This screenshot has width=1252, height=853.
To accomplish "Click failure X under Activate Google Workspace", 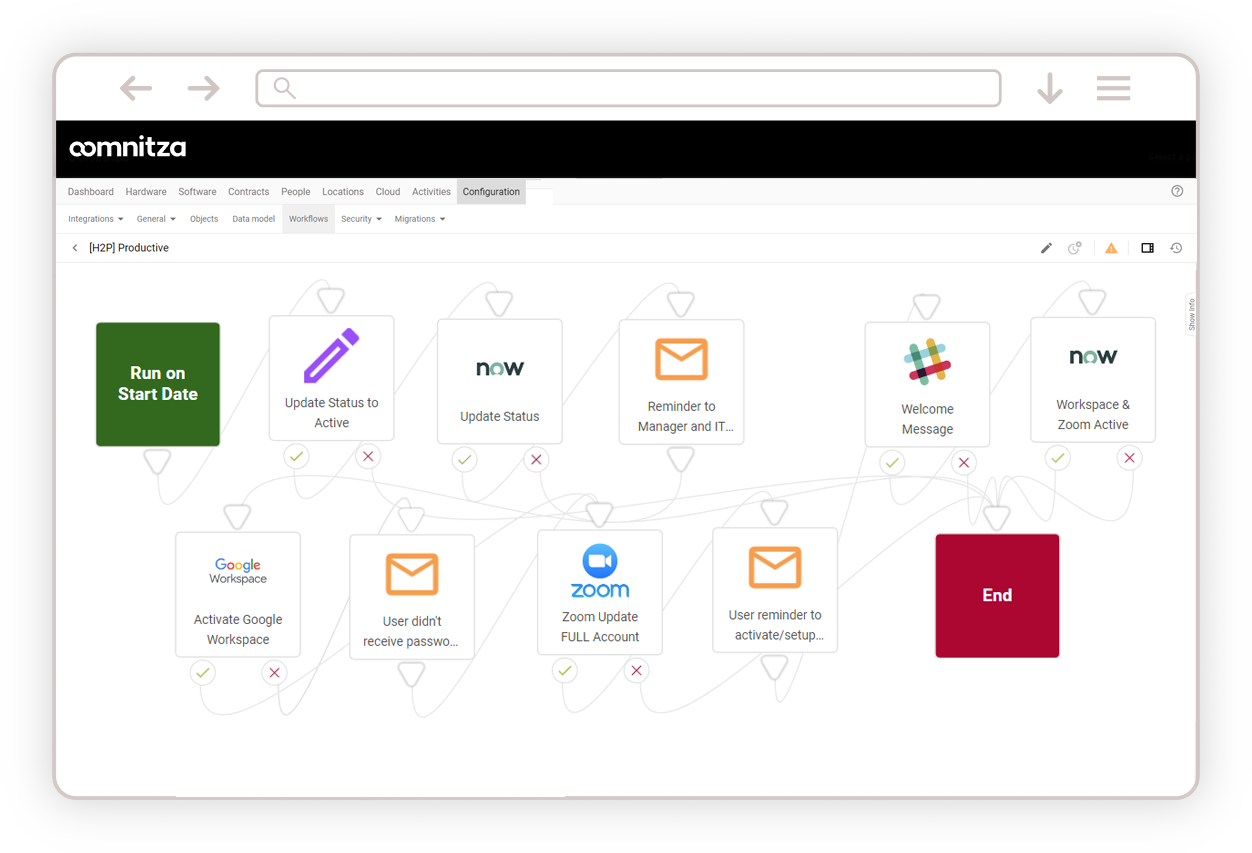I will tap(274, 673).
